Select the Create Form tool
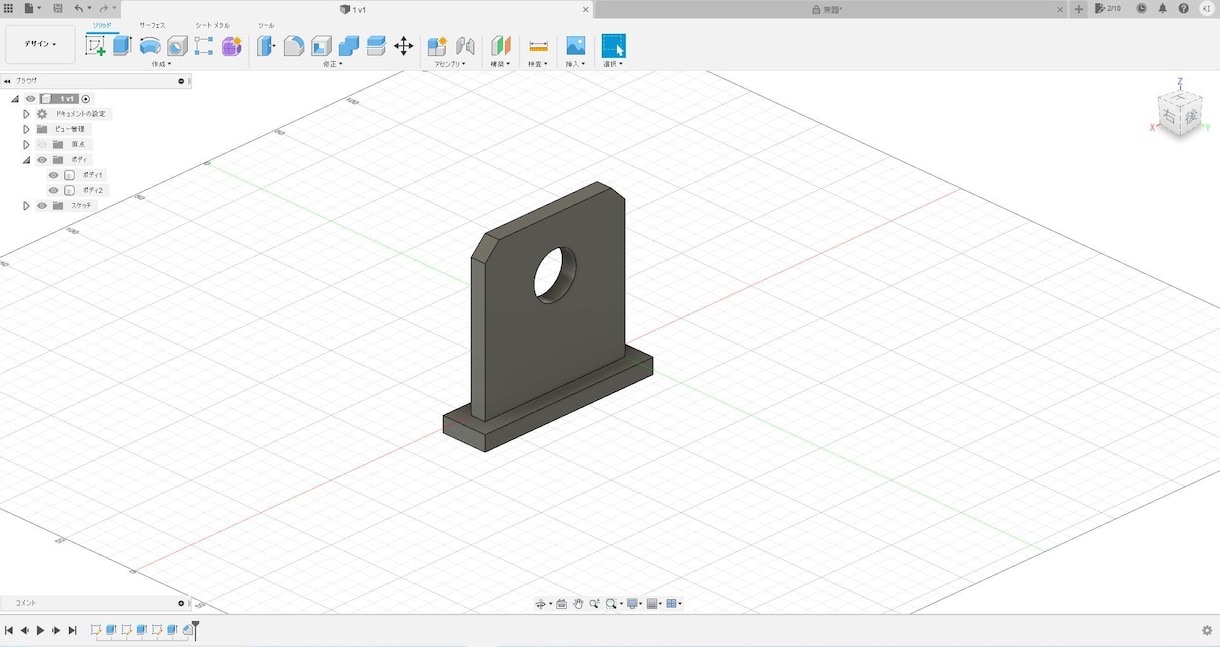1220x647 pixels. click(x=232, y=46)
